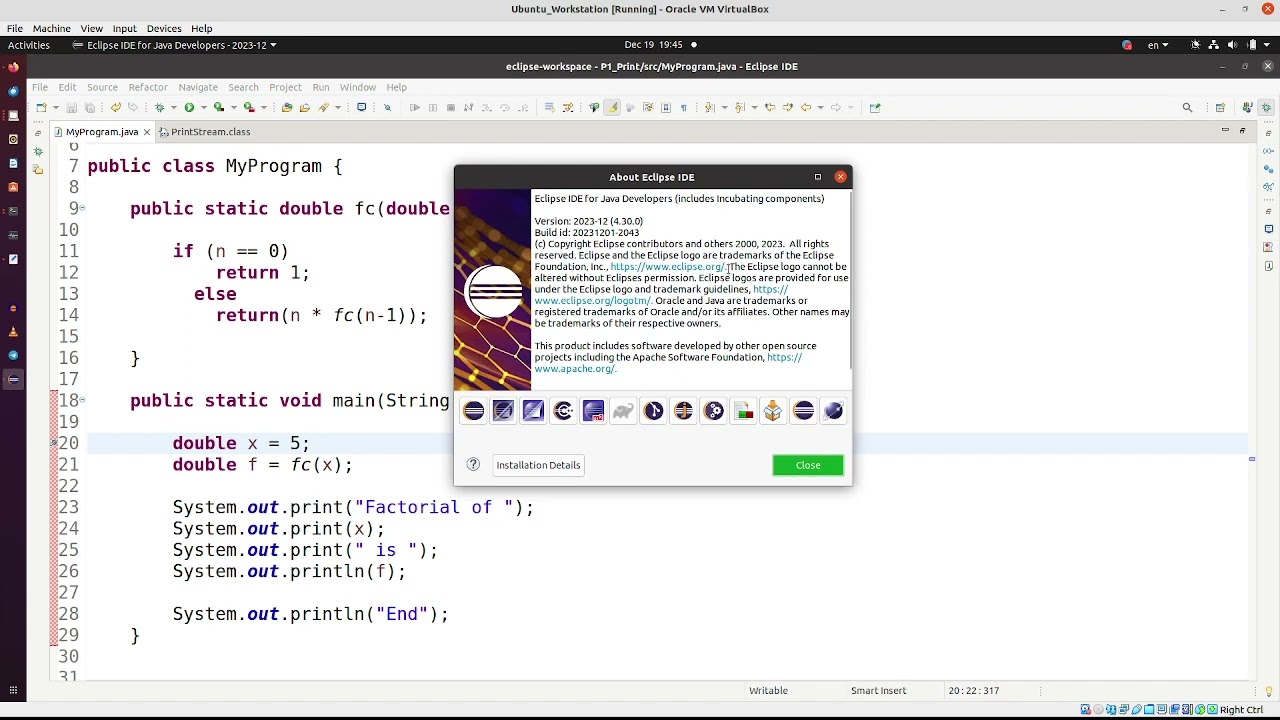
Task: Click the status bar cursor position 20 : 22 : 317
Action: coord(975,690)
